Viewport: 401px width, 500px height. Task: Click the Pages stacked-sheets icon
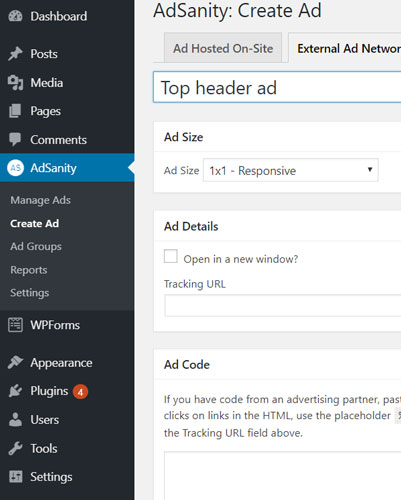coord(15,111)
